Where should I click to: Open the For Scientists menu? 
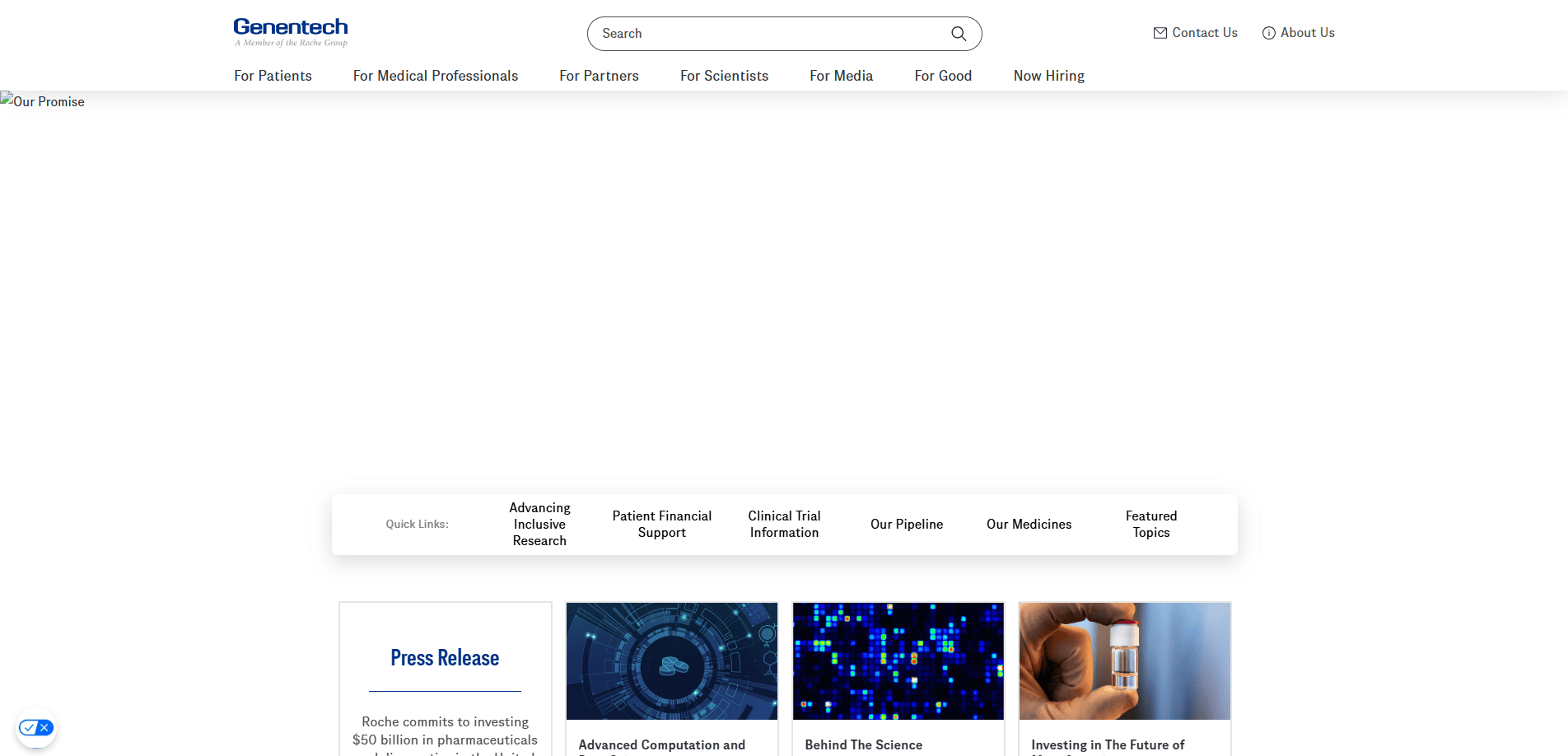[724, 76]
